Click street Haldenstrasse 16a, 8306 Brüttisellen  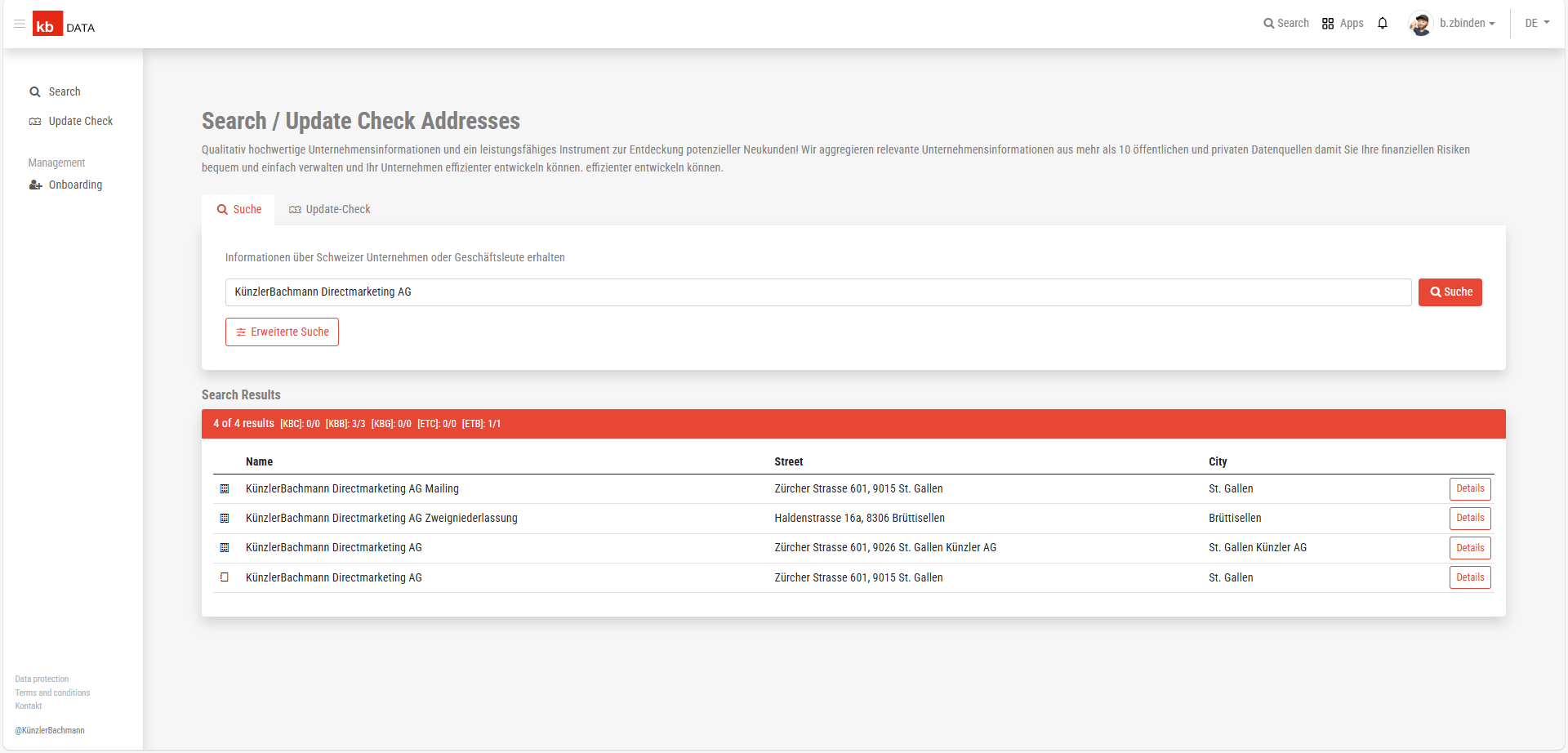coord(859,519)
